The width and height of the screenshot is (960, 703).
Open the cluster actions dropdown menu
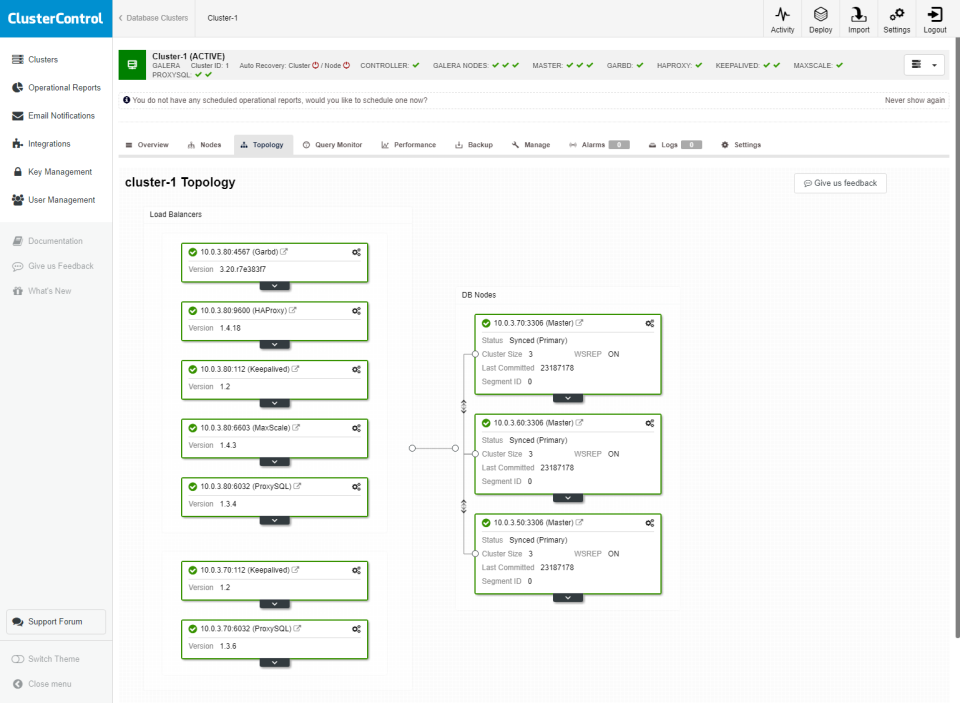coord(924,64)
